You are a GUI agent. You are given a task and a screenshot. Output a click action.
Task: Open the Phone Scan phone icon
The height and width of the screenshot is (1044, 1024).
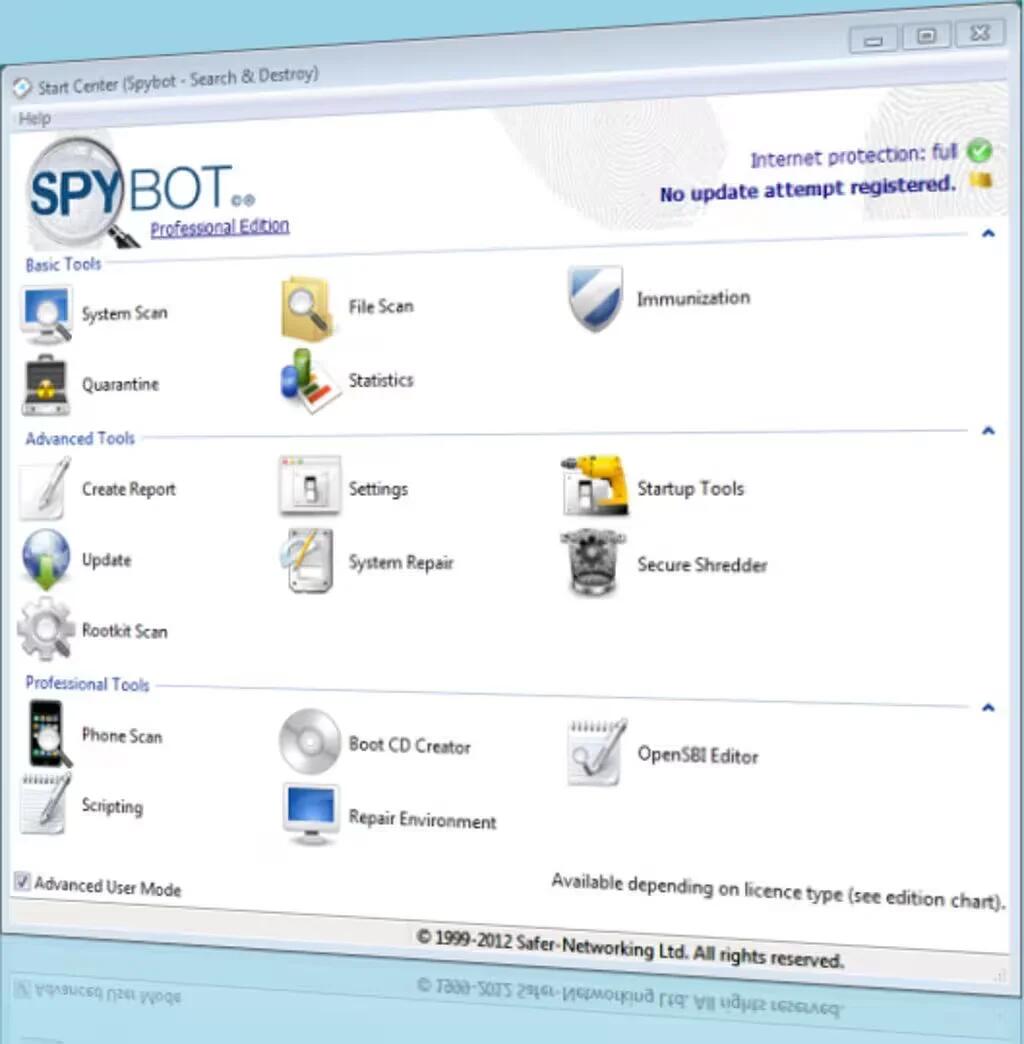[x=49, y=734]
